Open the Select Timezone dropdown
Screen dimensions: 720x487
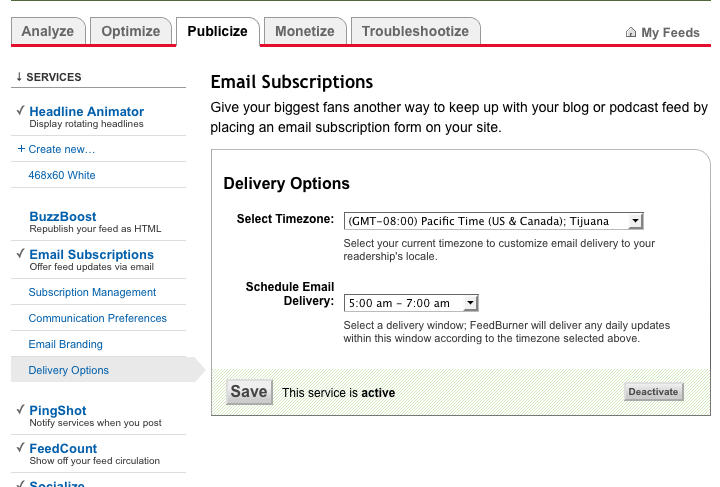coord(493,221)
